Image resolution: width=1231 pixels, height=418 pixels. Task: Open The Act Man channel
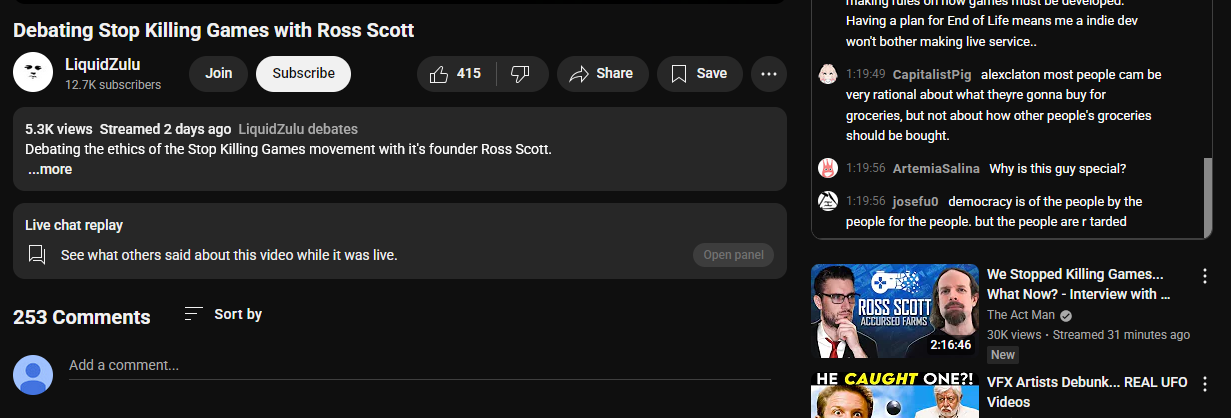point(1021,315)
